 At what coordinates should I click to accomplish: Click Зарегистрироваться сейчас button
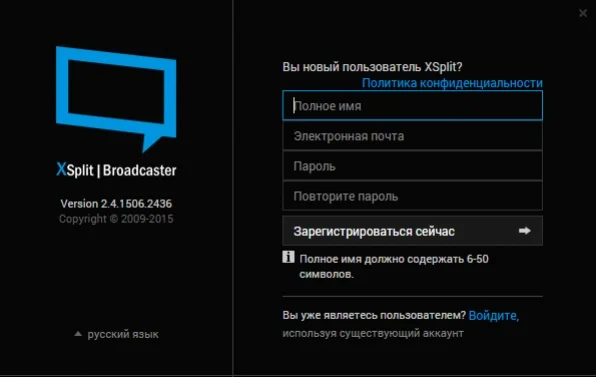coord(412,231)
